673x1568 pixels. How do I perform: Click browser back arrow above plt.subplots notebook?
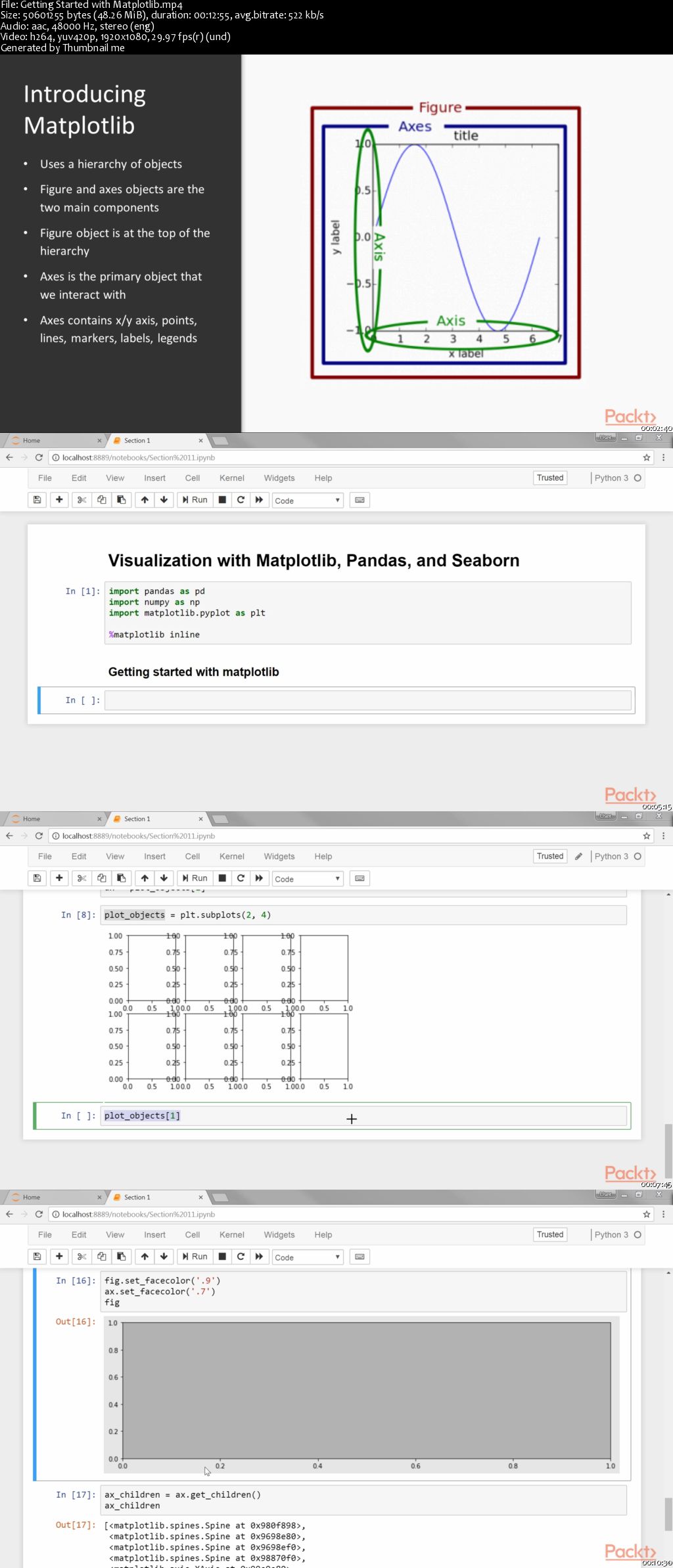pos(9,836)
